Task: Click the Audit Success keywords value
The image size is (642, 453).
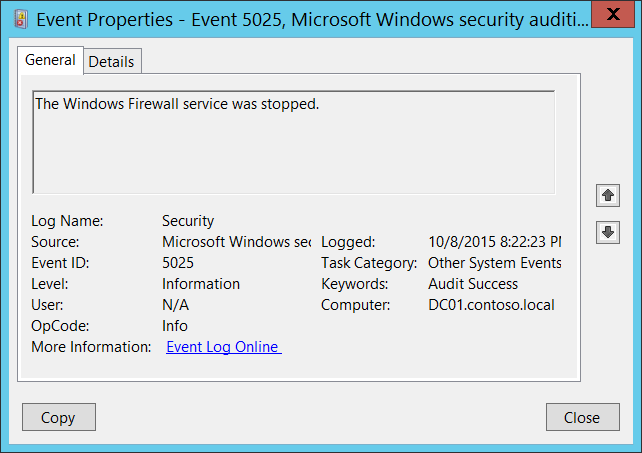Action: (x=473, y=284)
